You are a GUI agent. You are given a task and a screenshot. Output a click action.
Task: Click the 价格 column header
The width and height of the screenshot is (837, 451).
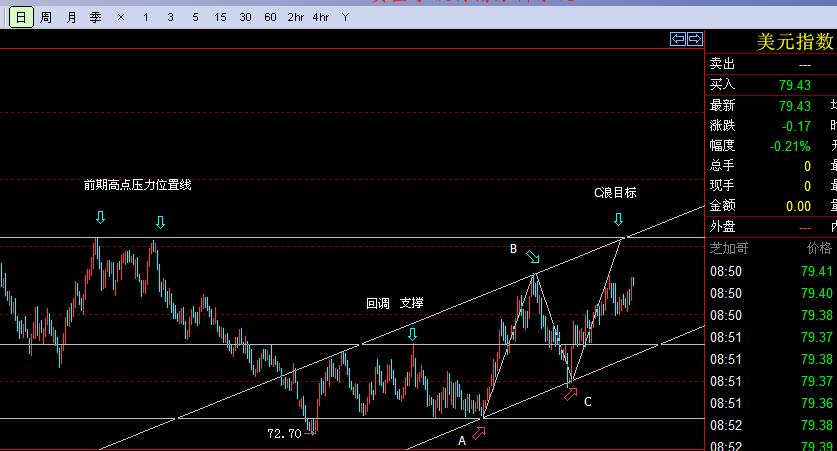tap(819, 248)
